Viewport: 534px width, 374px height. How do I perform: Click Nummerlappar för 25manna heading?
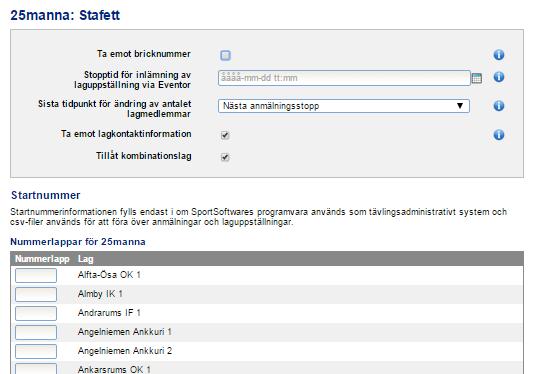(x=78, y=242)
